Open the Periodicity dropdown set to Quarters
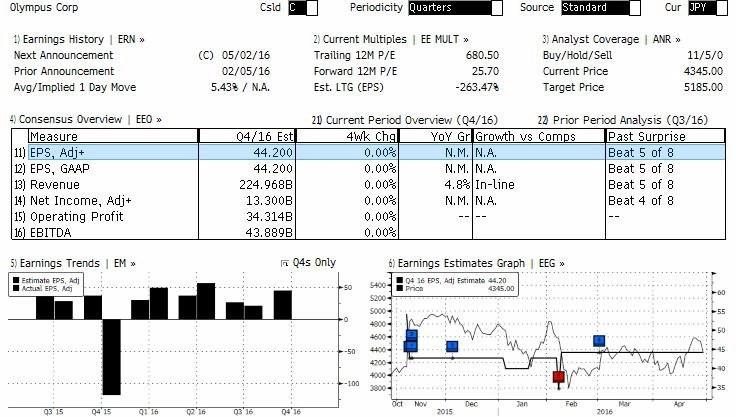 (x=455, y=8)
